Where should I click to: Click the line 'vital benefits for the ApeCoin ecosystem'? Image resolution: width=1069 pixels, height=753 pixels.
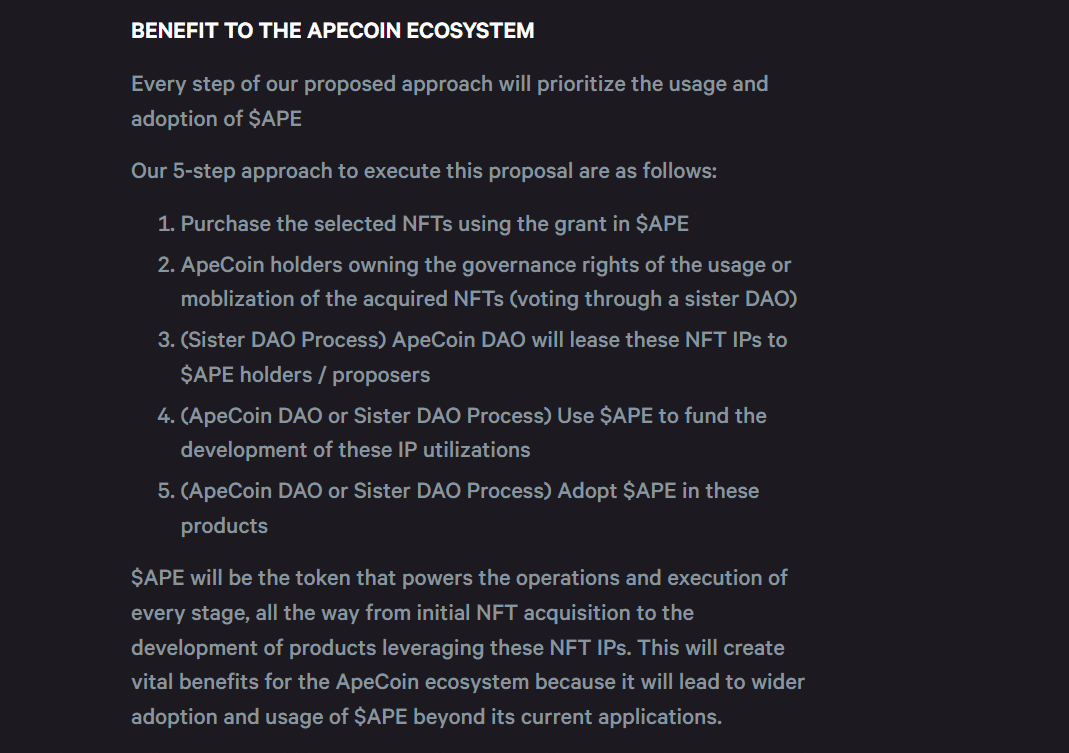pyautogui.click(x=467, y=683)
